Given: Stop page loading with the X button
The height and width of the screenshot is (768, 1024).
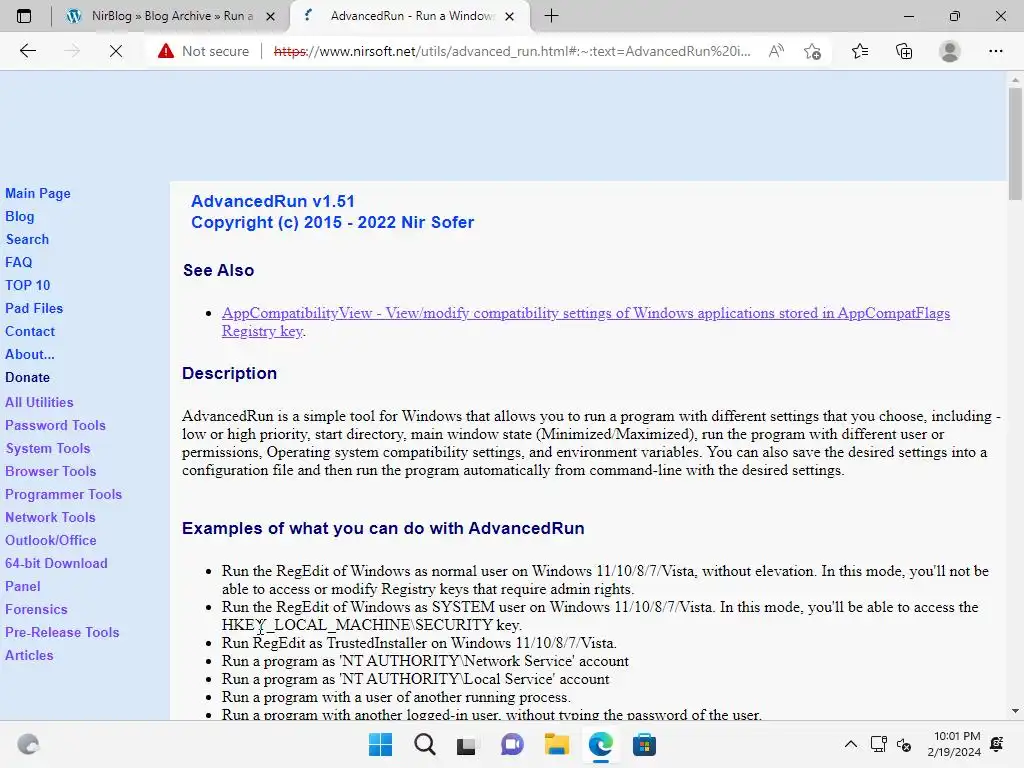Looking at the screenshot, I should tap(116, 51).
